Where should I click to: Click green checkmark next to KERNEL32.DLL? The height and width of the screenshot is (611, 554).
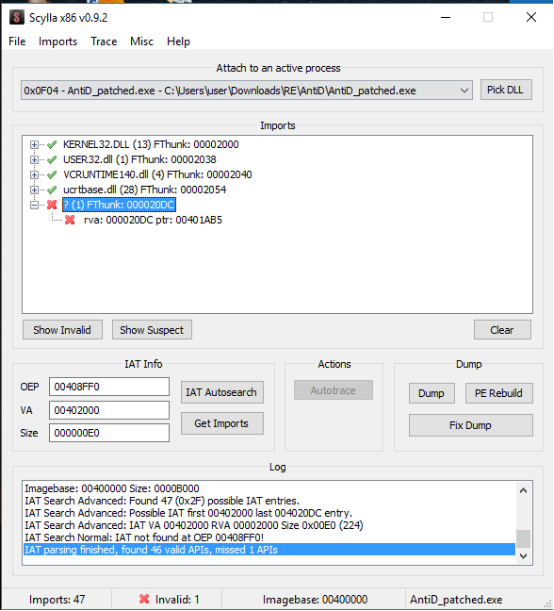tap(52, 145)
